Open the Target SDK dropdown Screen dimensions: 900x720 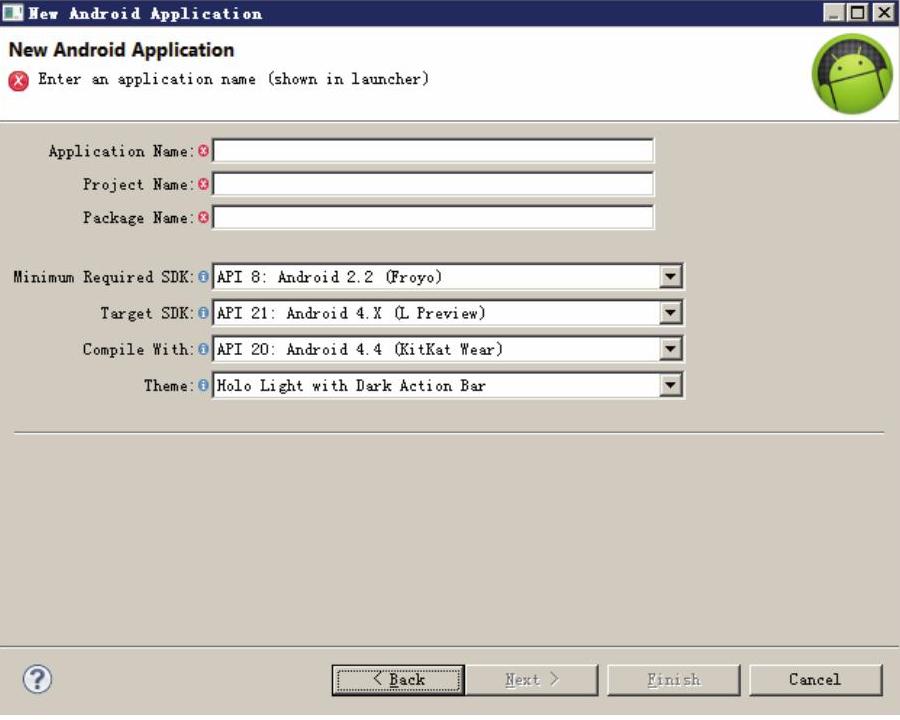pos(670,313)
